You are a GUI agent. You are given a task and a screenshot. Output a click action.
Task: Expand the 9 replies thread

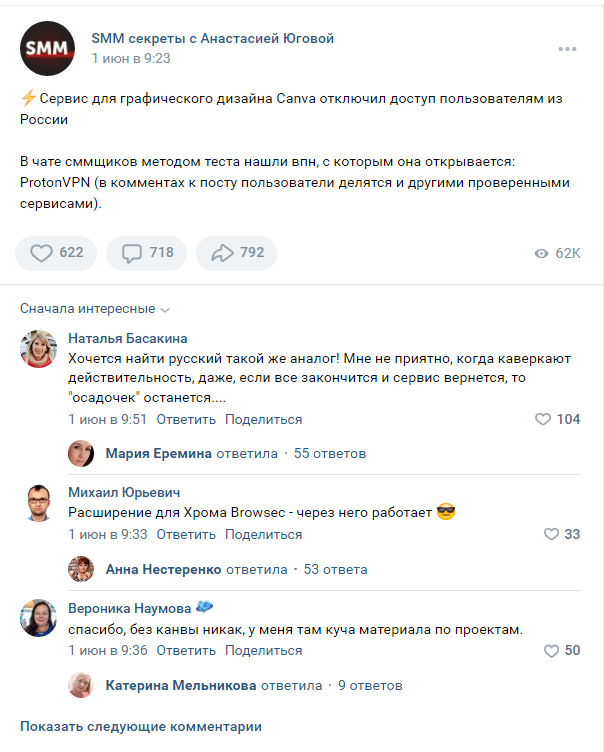coord(370,686)
